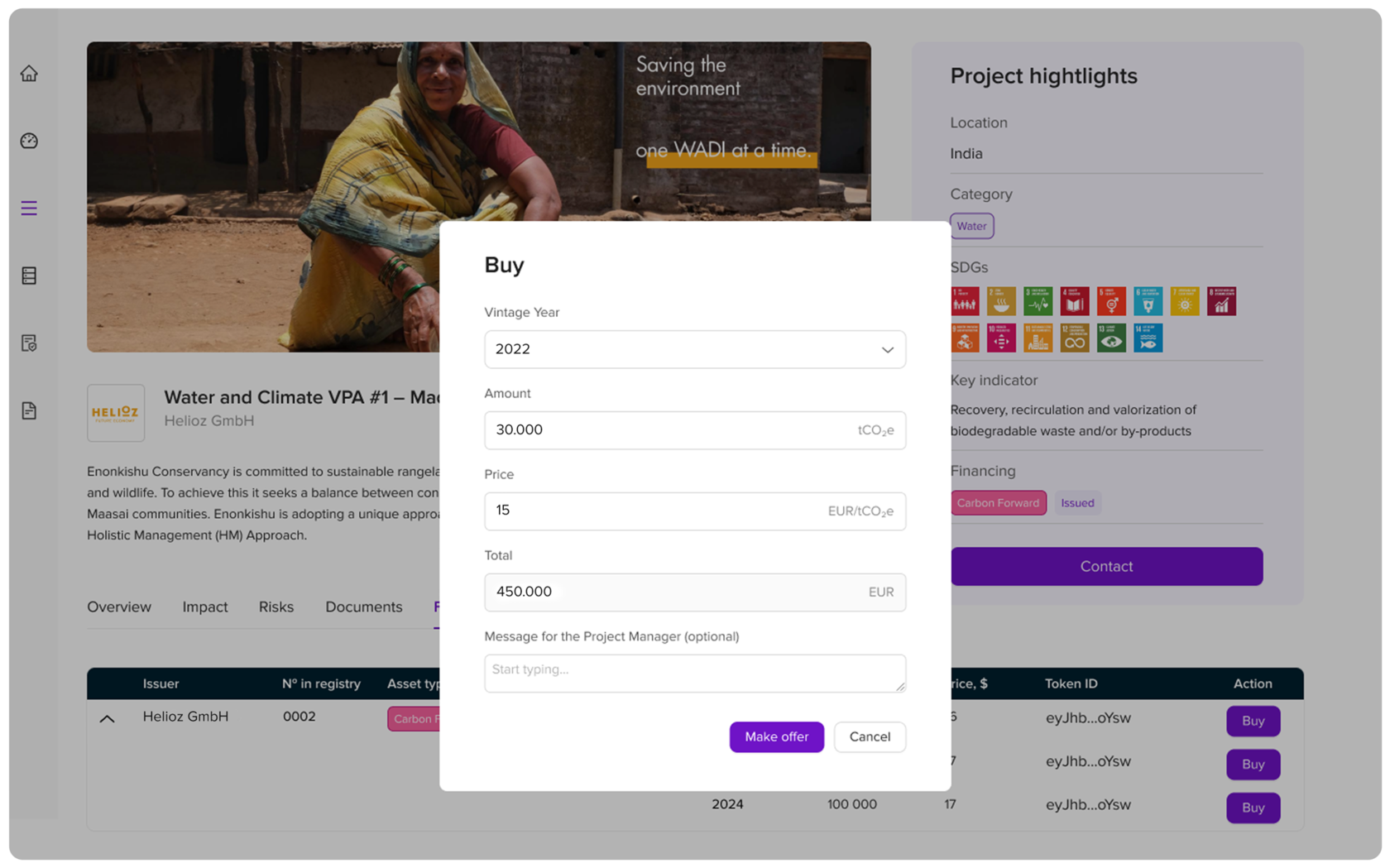Focus the Amount input field
Screen dimensions: 1390x868
(695, 430)
